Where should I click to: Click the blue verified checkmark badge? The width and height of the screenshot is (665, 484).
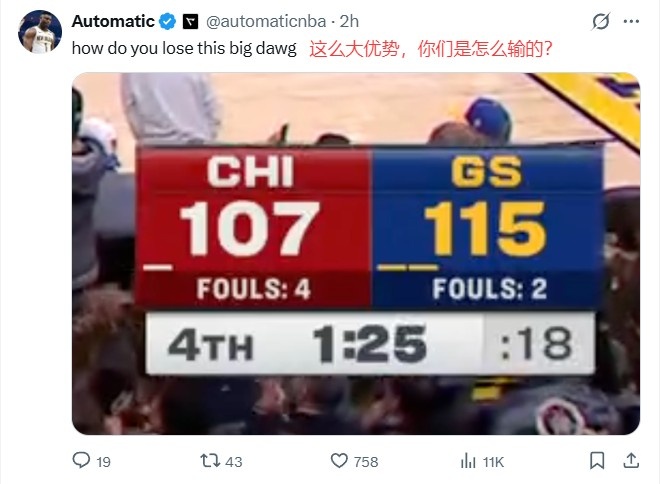tap(168, 21)
